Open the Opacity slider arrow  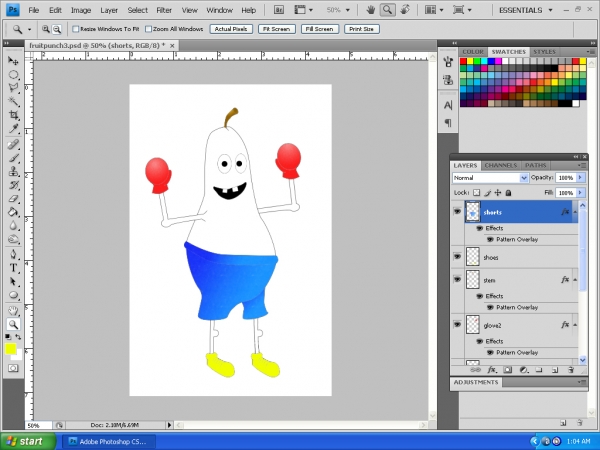point(580,178)
